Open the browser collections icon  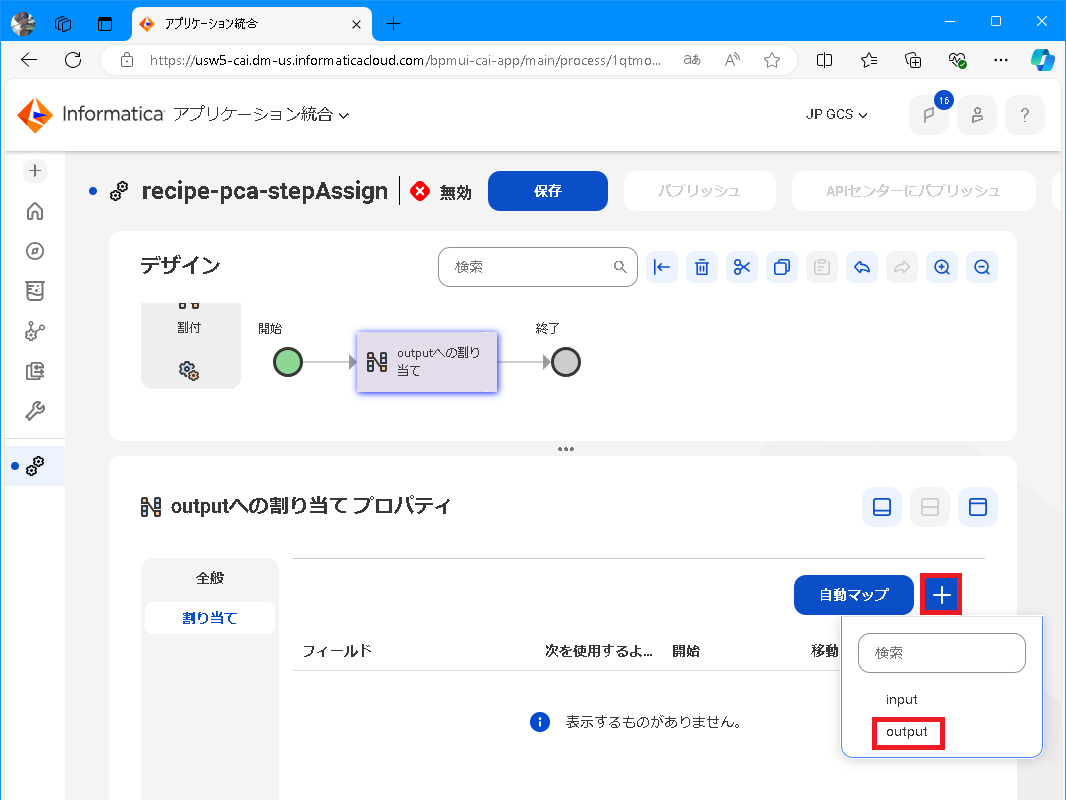tap(913, 60)
